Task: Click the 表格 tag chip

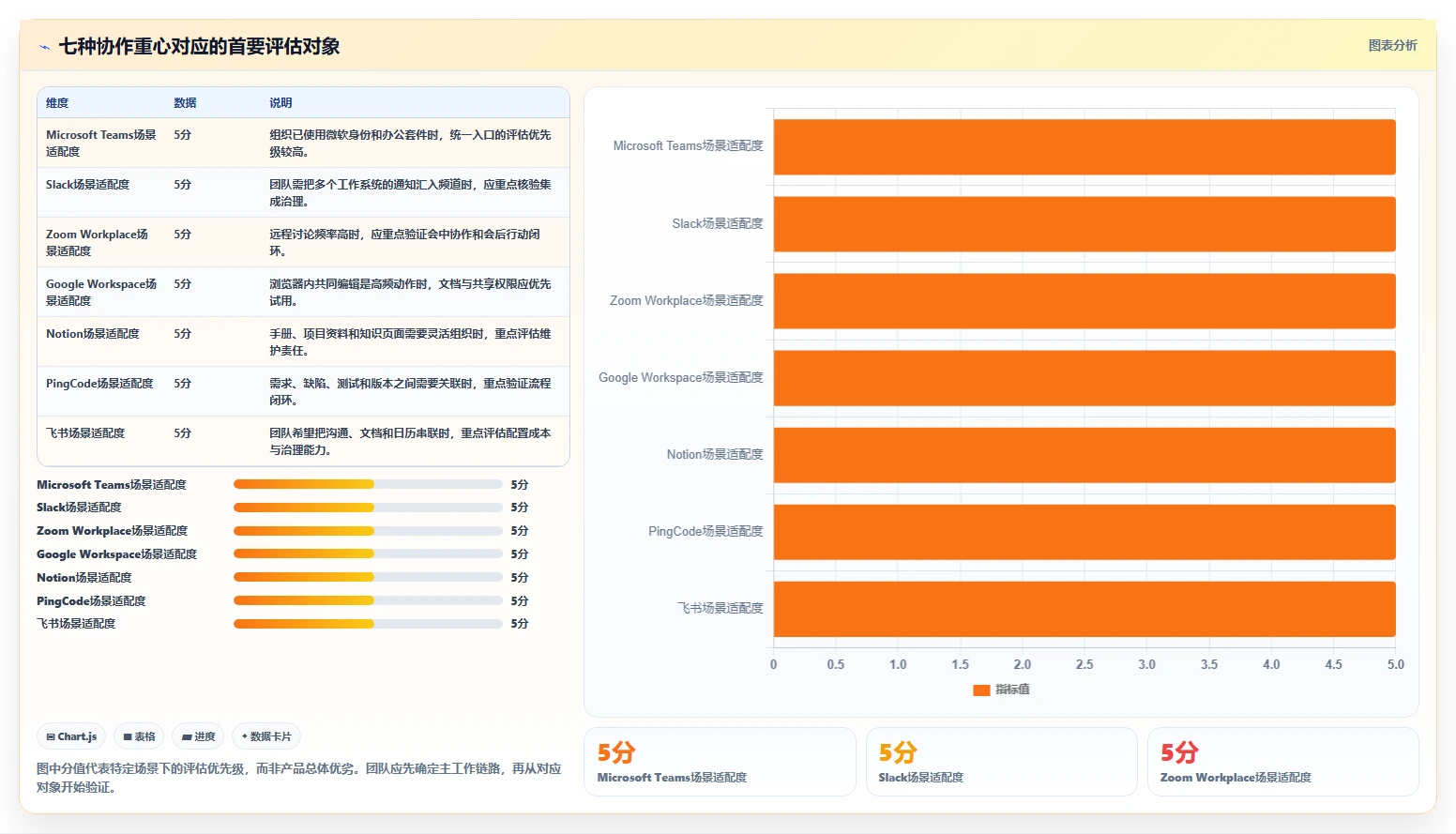Action: click(139, 736)
